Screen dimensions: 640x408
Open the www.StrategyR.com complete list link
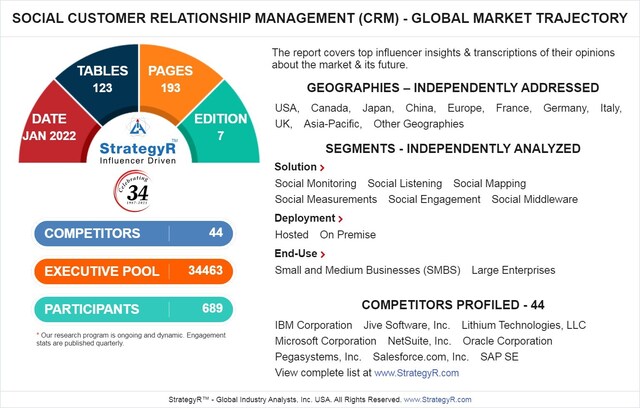(x=416, y=373)
